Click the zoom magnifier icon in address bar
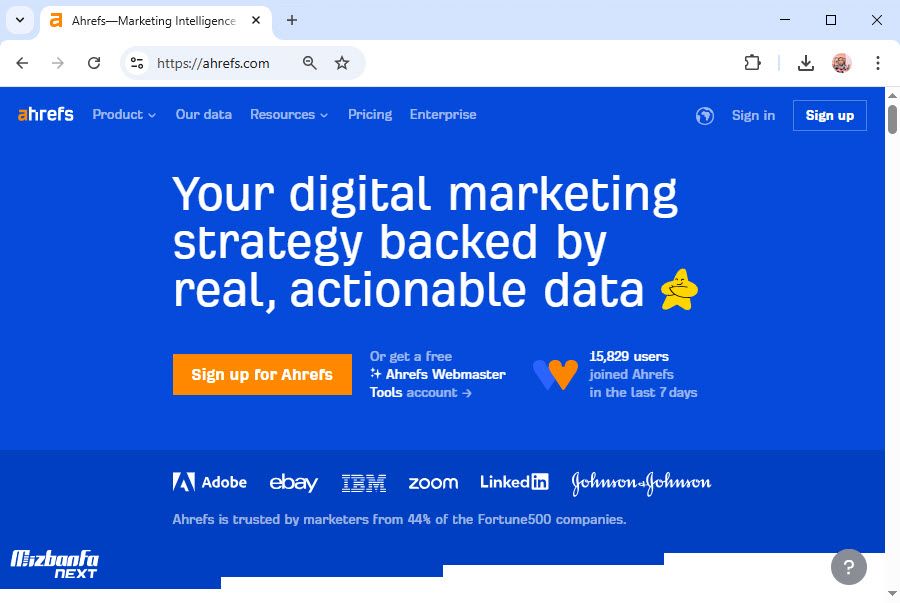The height and width of the screenshot is (603, 900). pyautogui.click(x=309, y=63)
